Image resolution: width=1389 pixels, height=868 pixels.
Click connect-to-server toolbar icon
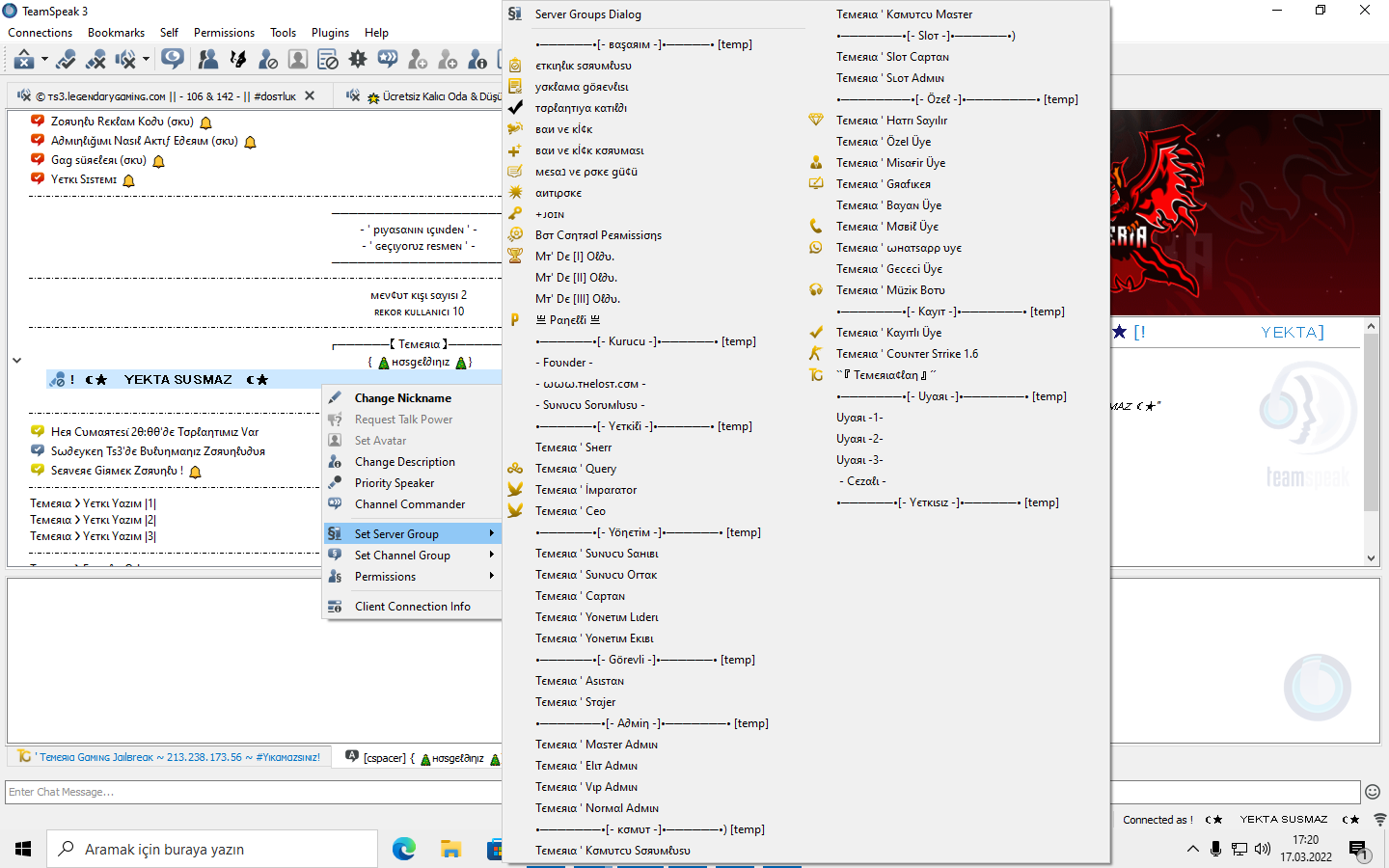coord(66,60)
